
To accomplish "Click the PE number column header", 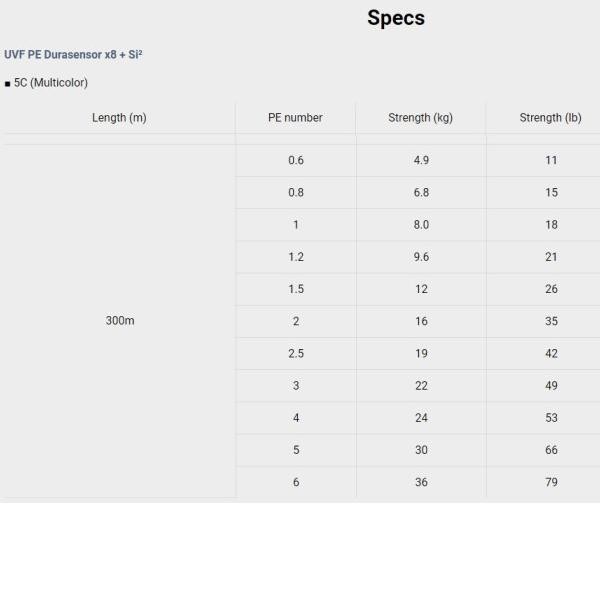I will coord(295,118).
